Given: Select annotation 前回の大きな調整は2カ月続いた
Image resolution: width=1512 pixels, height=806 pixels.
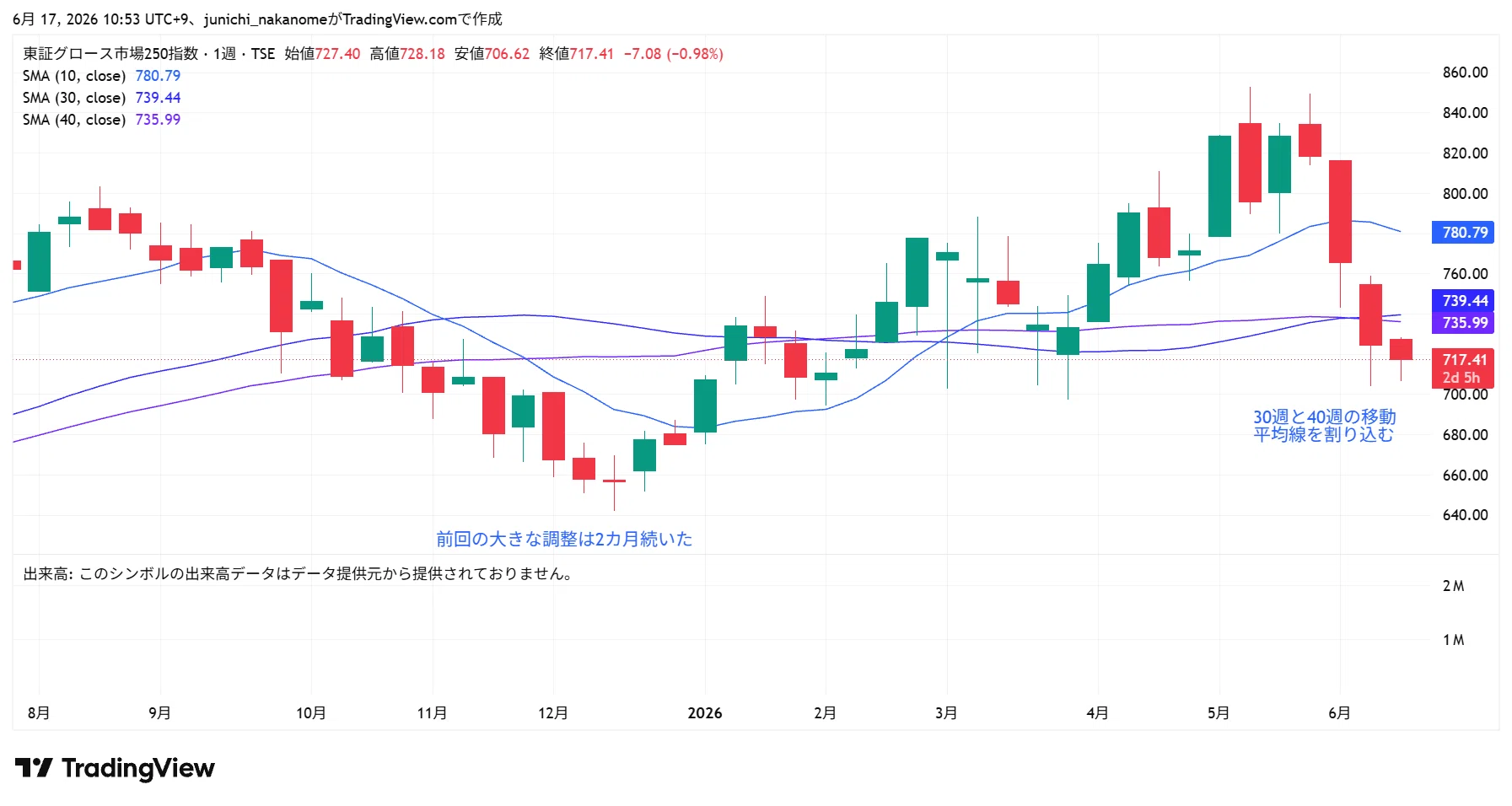Looking at the screenshot, I should point(564,539).
